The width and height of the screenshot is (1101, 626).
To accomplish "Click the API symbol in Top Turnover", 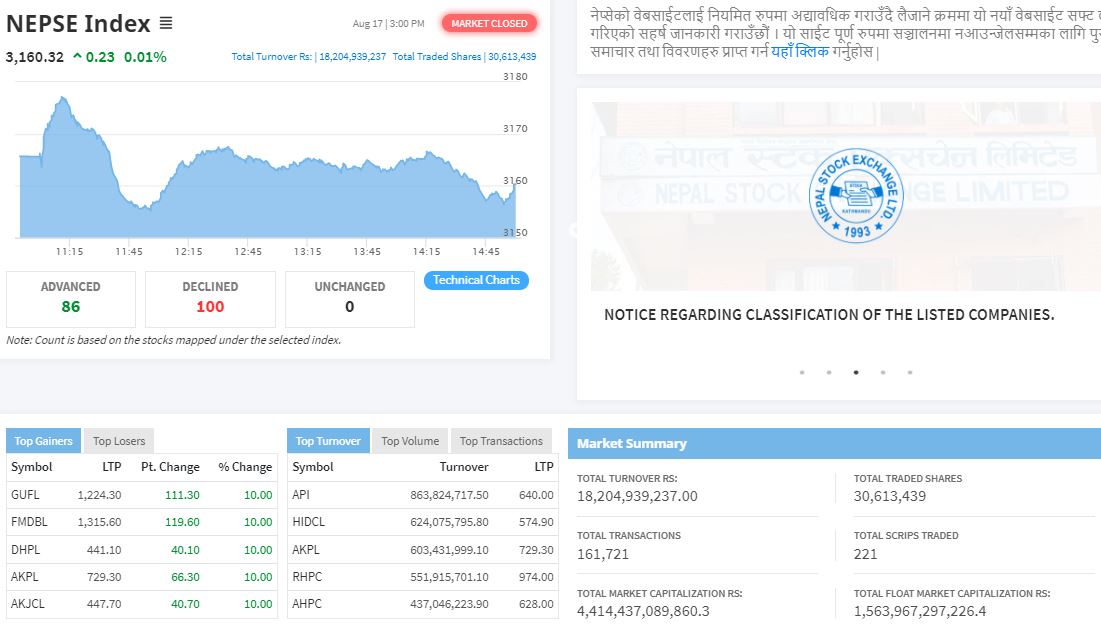I will pos(301,495).
